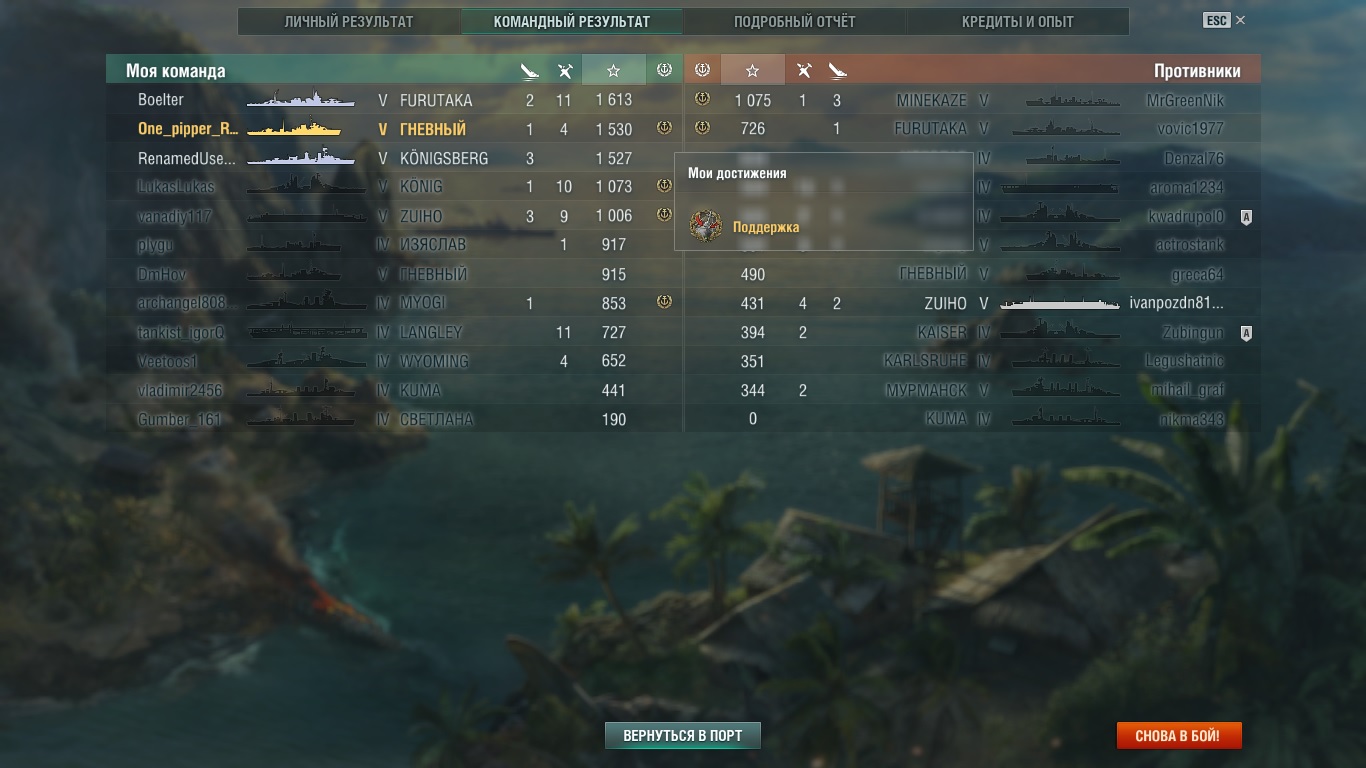Image resolution: width=1366 pixels, height=768 pixels.
Task: Click the FURUTAKA ship silhouette thumbnail for Boelter
Action: tap(301, 100)
